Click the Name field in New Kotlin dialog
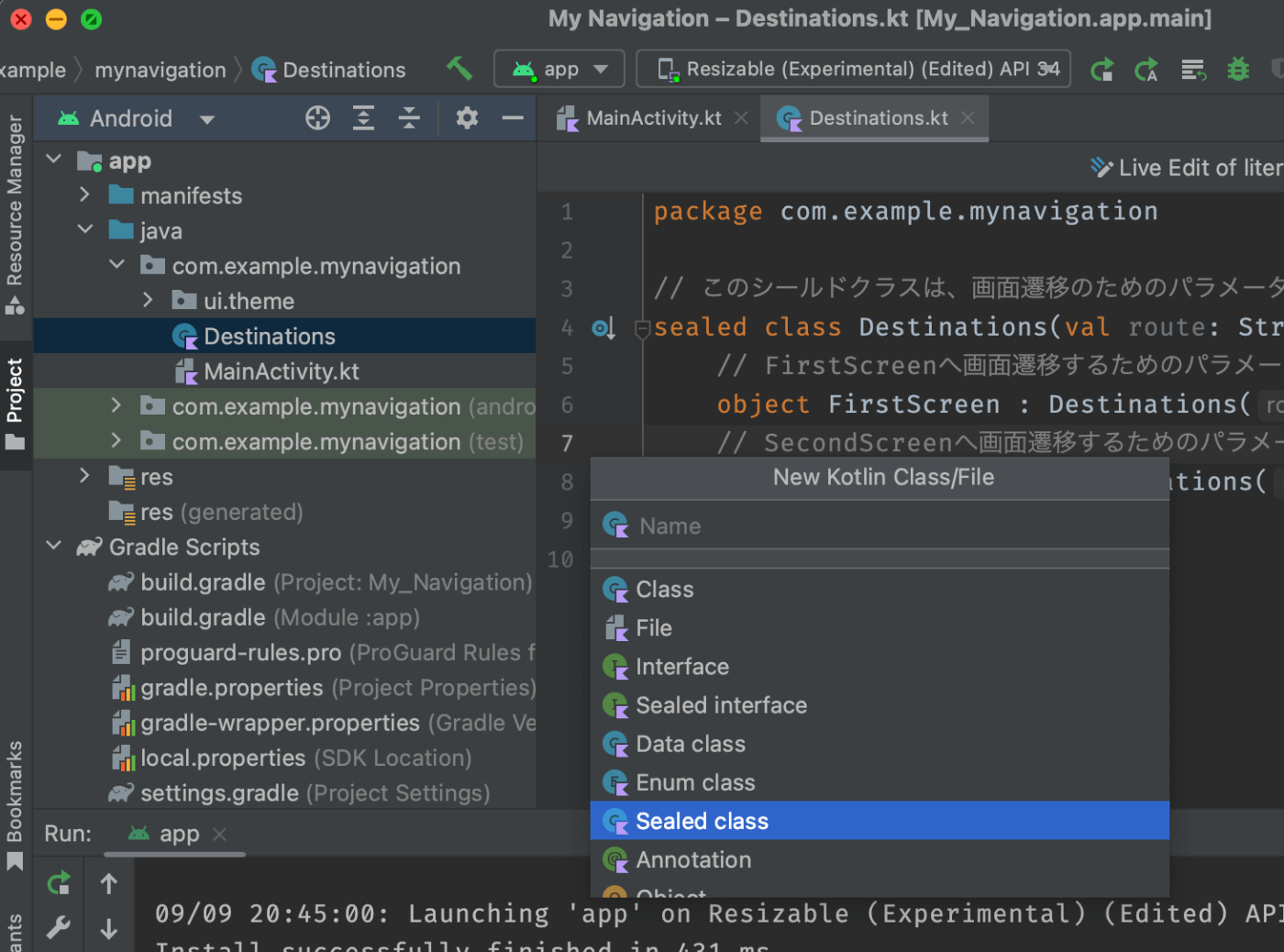Screen dimensions: 1284x952 (x=880, y=526)
